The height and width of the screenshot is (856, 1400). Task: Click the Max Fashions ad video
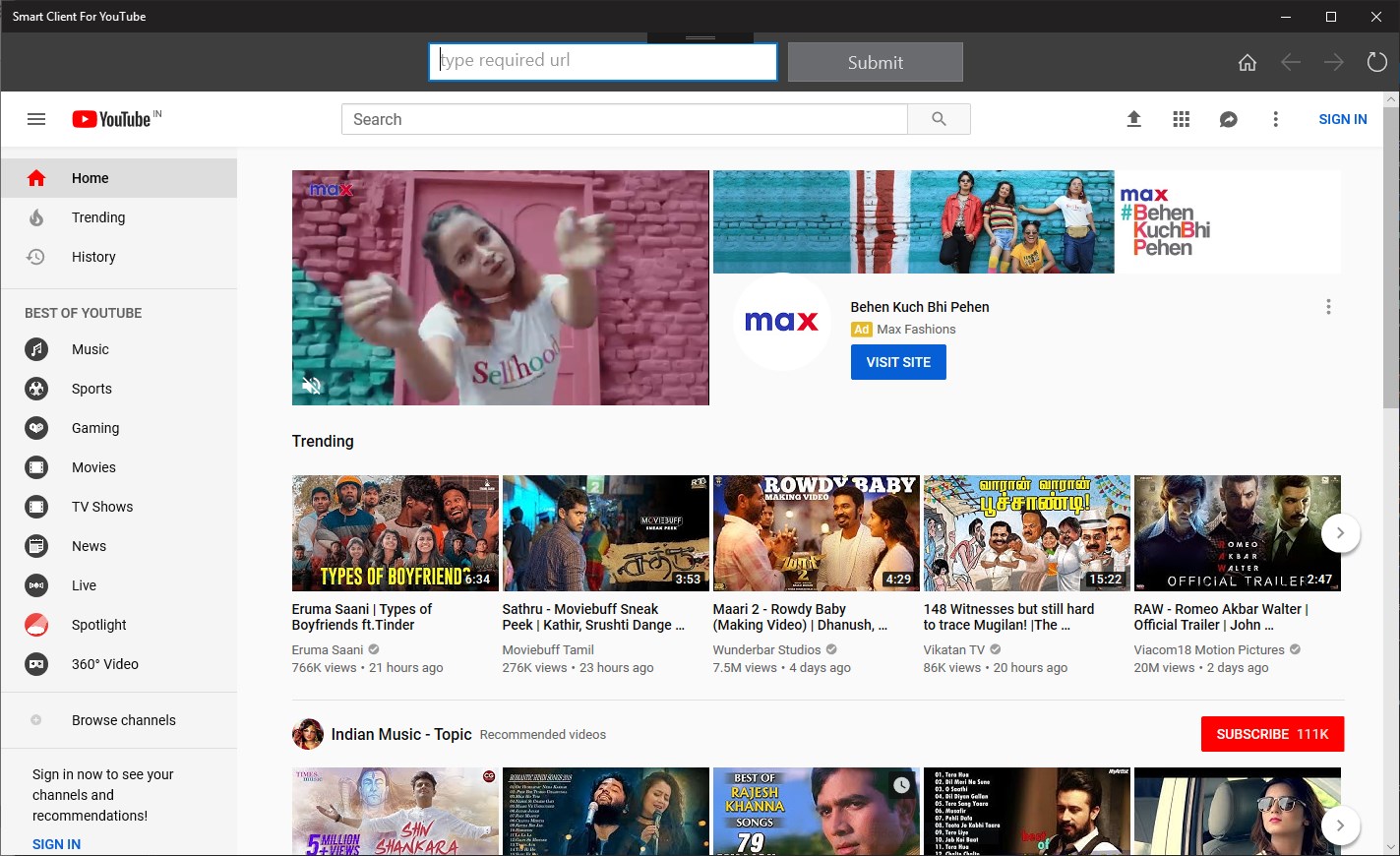[x=501, y=287]
